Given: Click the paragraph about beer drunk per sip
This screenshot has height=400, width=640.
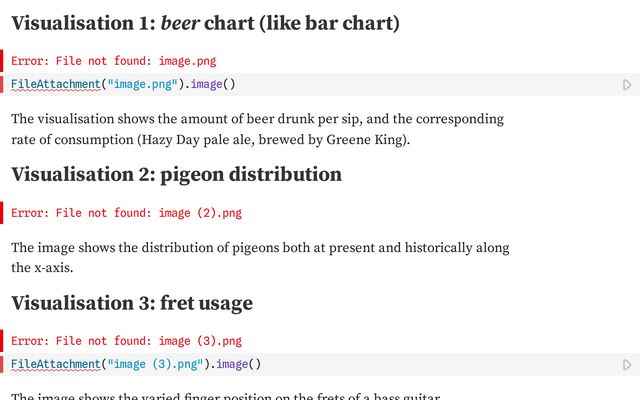Looking at the screenshot, I should click(258, 129).
